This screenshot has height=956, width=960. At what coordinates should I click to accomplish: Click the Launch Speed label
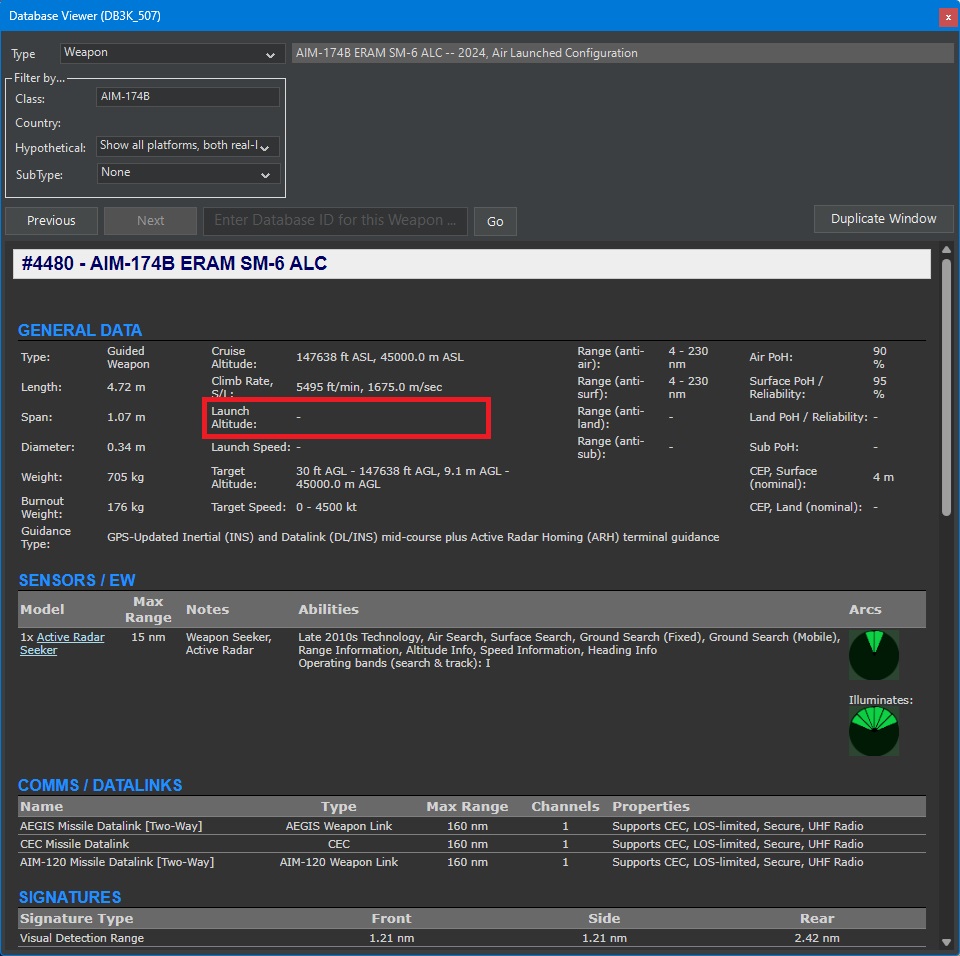tap(250, 447)
